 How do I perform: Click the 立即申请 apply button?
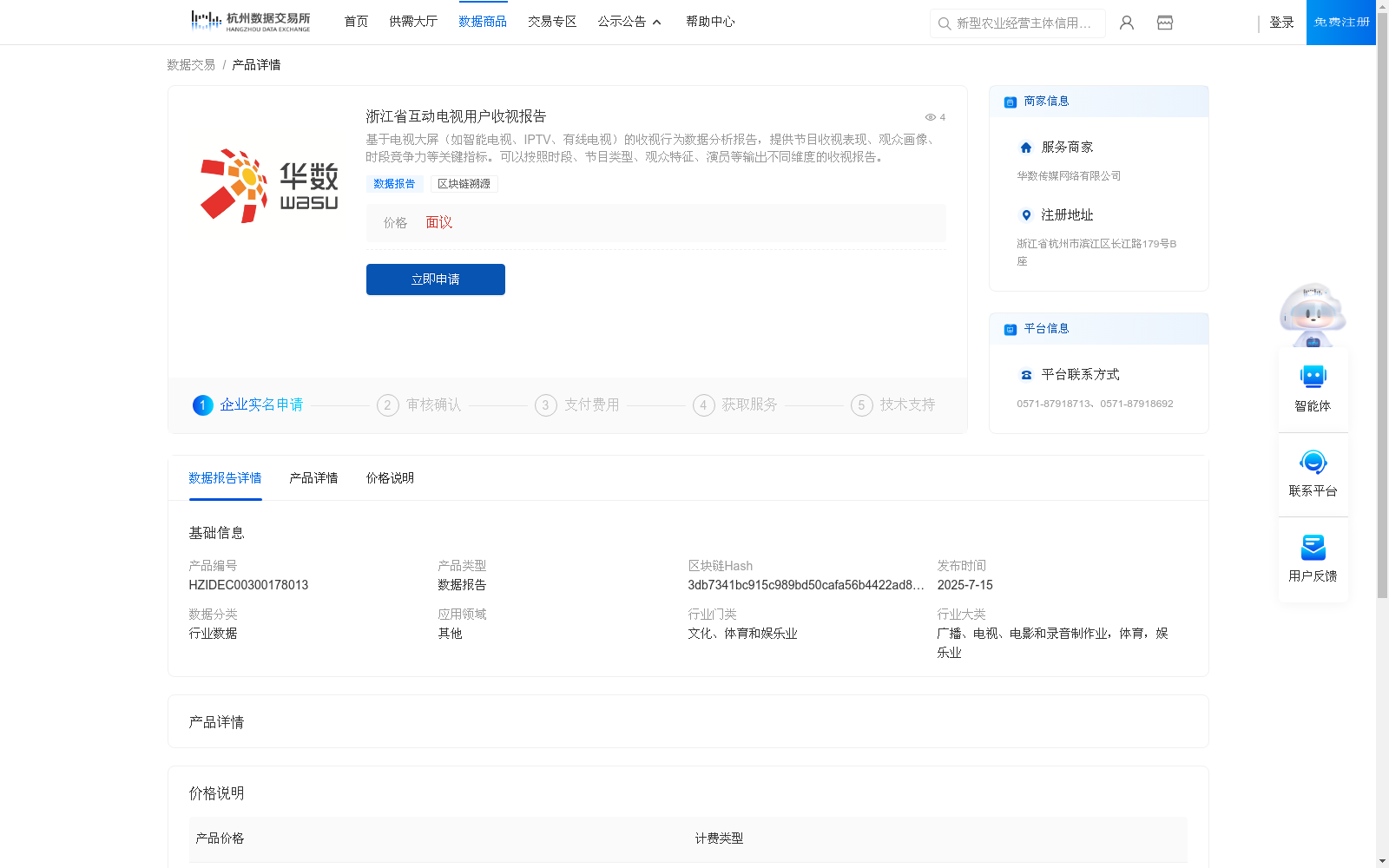point(435,279)
